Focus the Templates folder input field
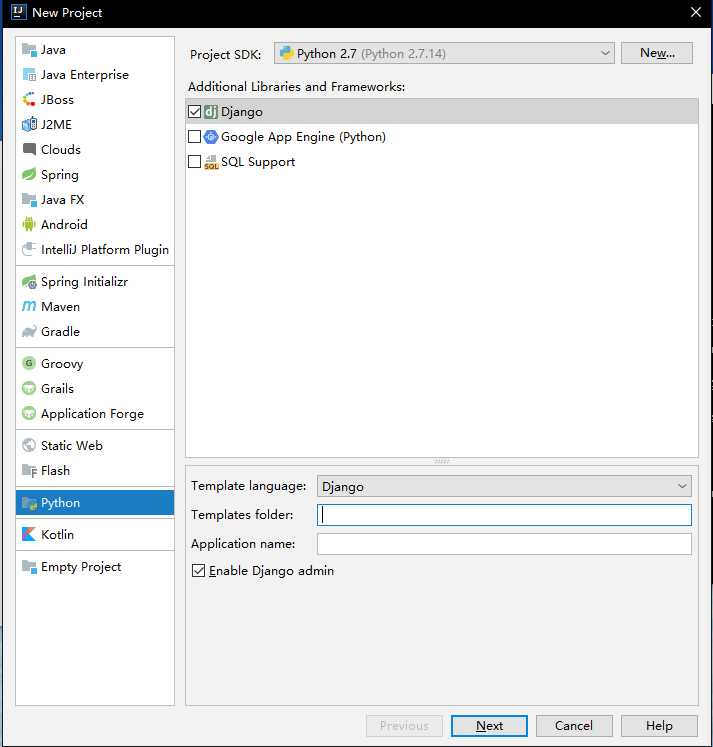This screenshot has width=713, height=747. pos(504,515)
